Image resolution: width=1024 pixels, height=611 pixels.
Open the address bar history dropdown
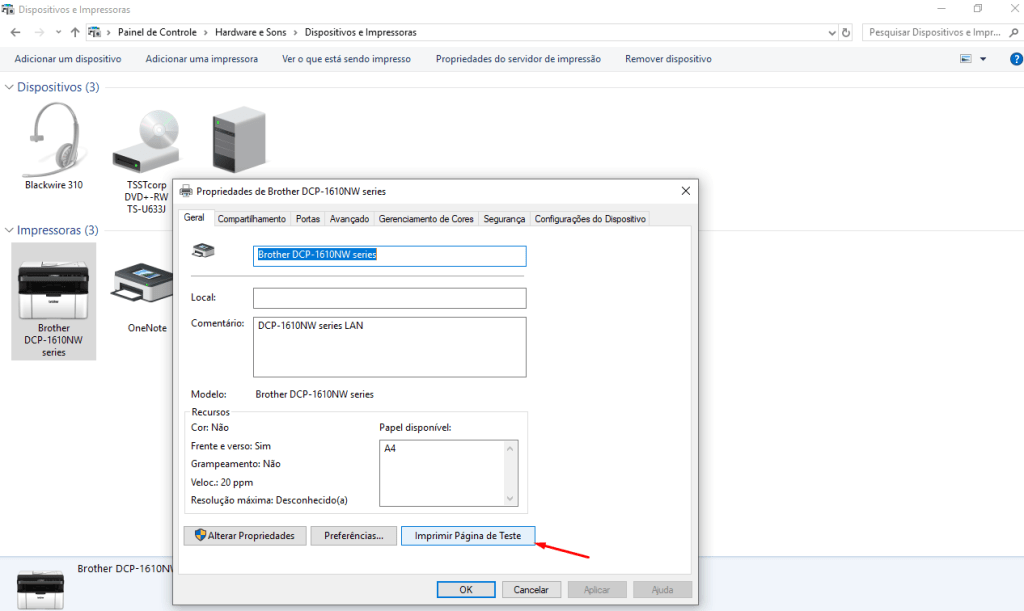(832, 32)
